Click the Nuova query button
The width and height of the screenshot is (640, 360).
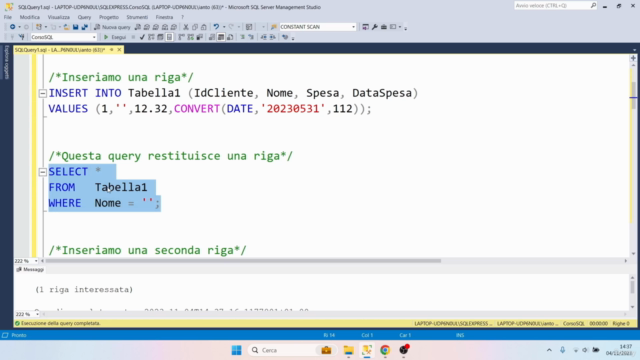tap(112, 27)
